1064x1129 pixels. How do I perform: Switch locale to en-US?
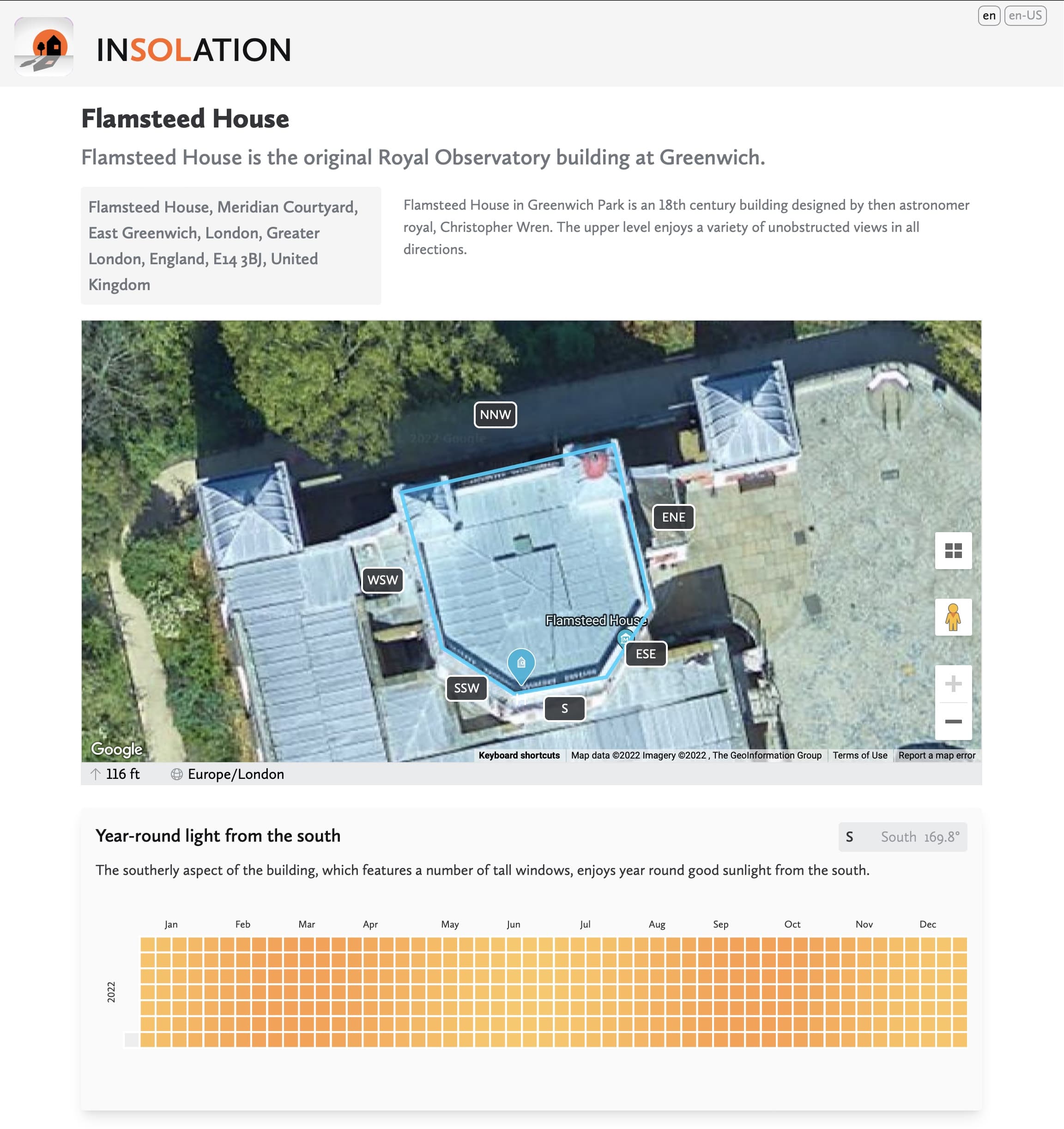(x=1025, y=15)
